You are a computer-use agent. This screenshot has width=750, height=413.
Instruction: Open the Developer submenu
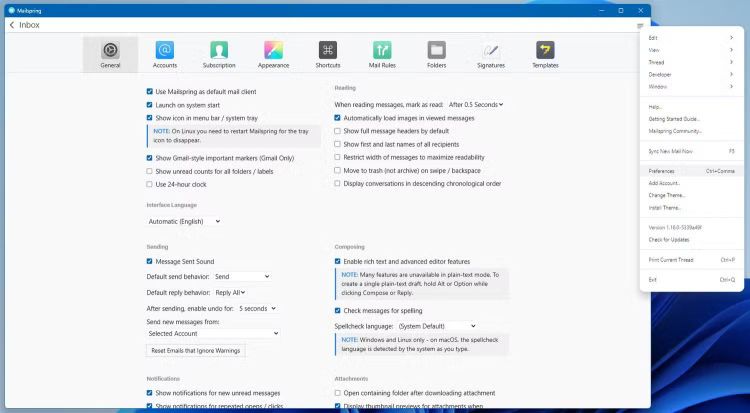[691, 74]
